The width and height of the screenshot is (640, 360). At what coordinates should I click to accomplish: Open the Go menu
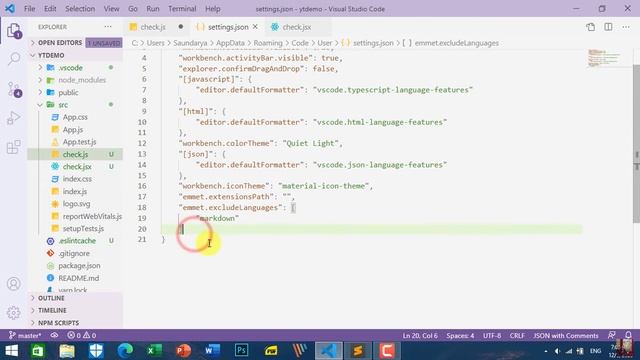[x=133, y=9]
